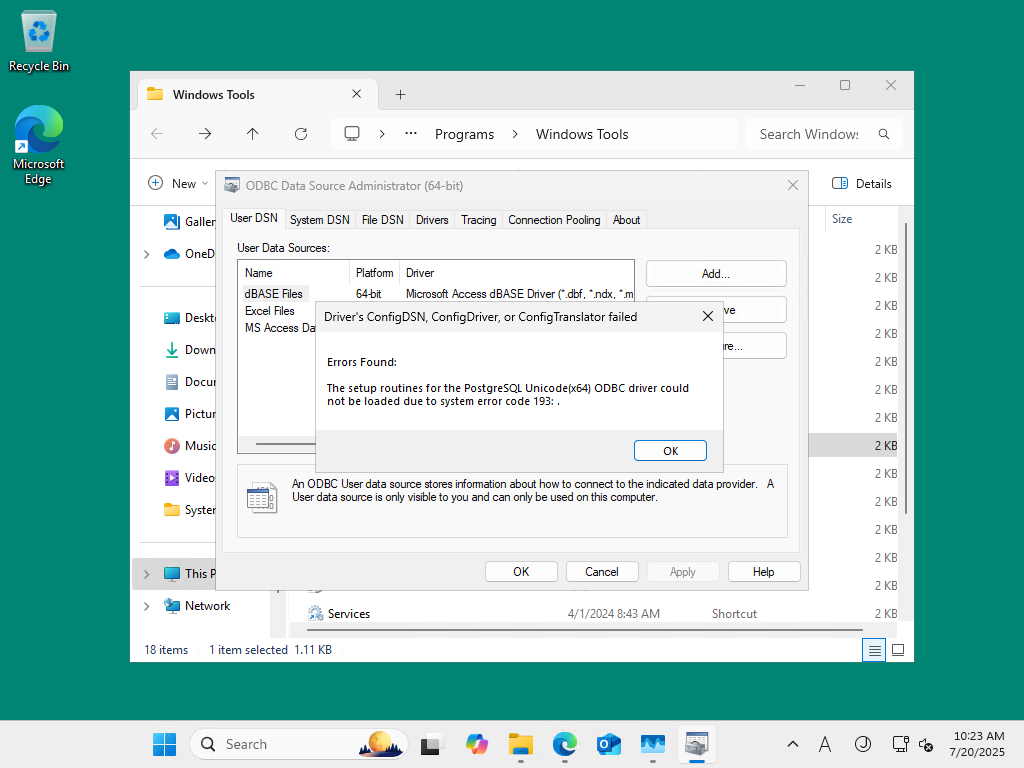The width and height of the screenshot is (1024, 768).
Task: Select the Drivers tab
Action: click(x=432, y=220)
